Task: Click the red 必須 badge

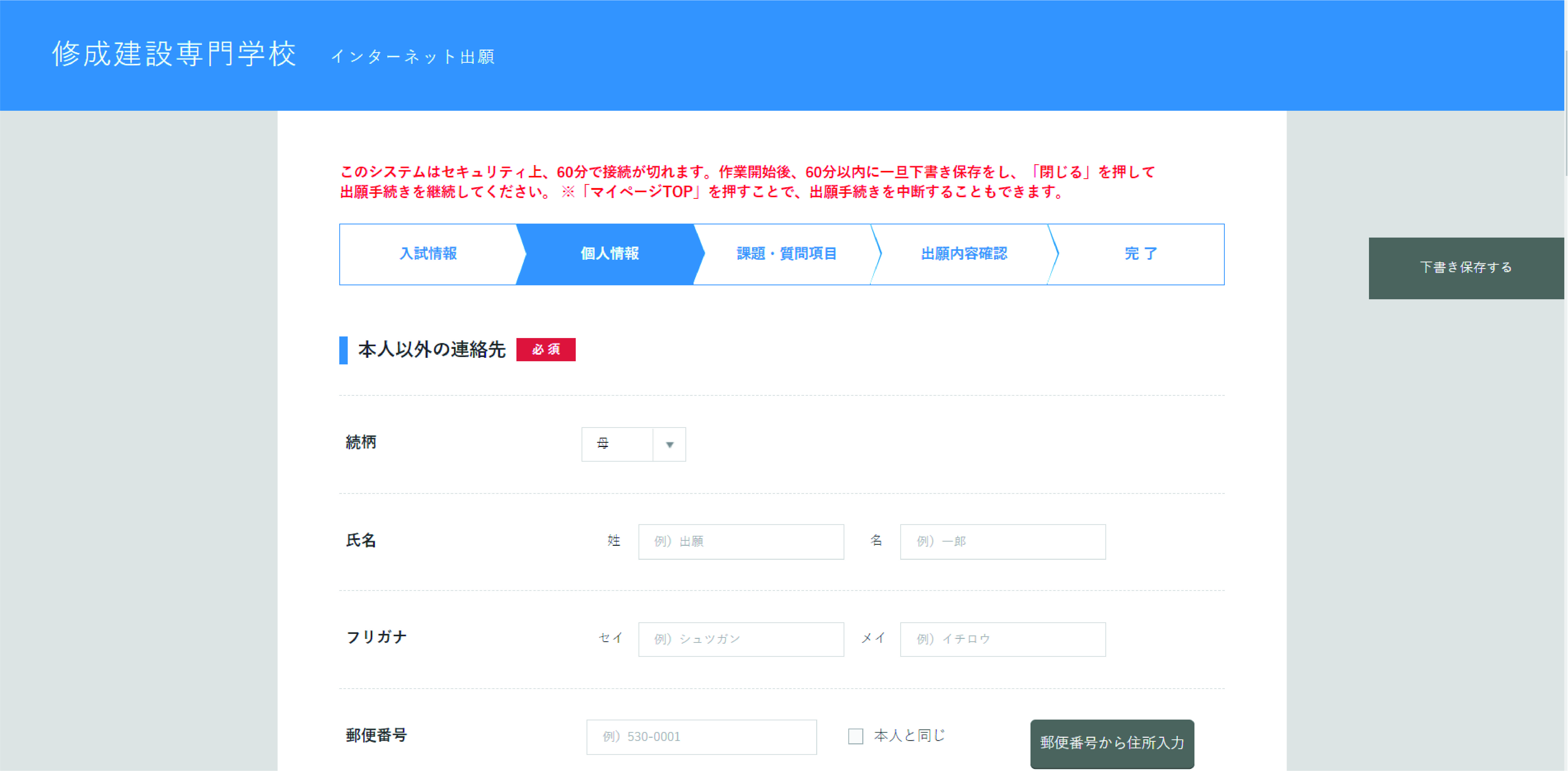Action: (545, 350)
